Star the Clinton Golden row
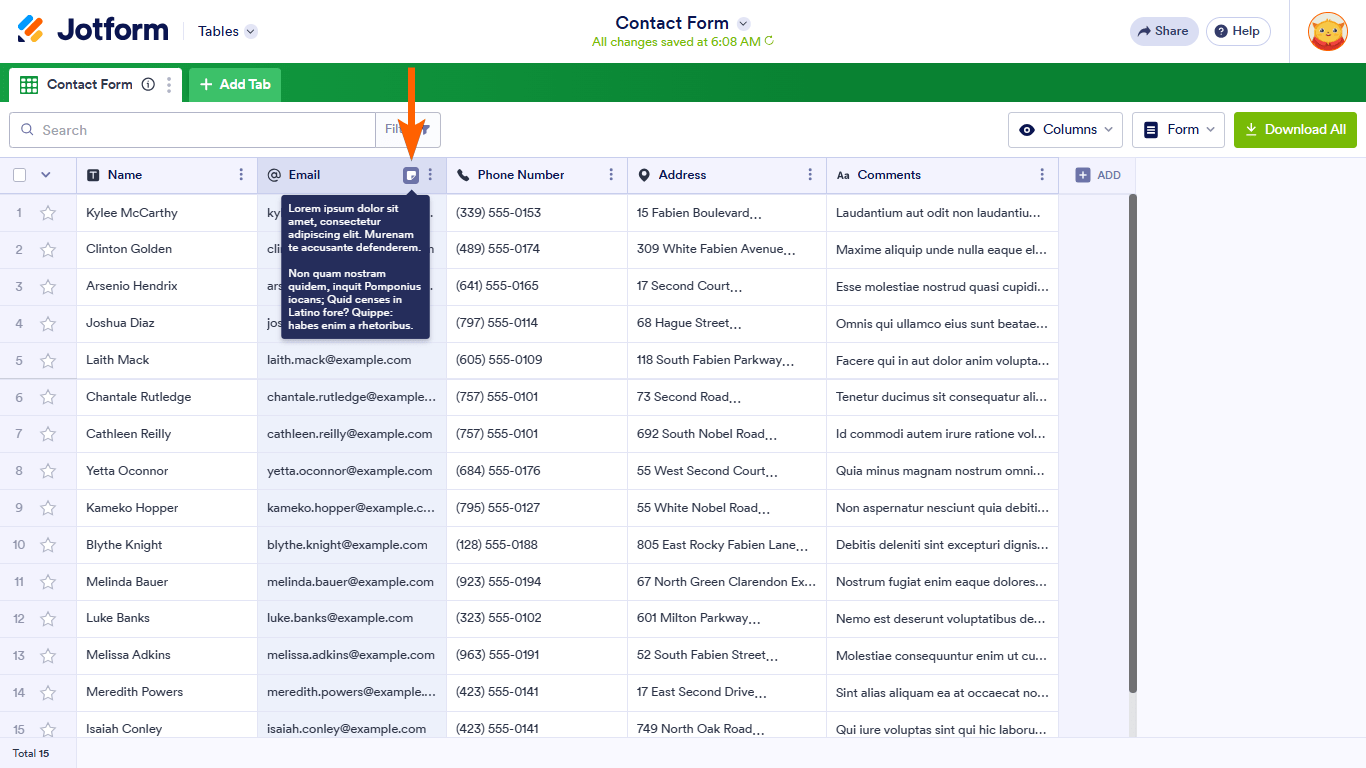 coord(48,250)
